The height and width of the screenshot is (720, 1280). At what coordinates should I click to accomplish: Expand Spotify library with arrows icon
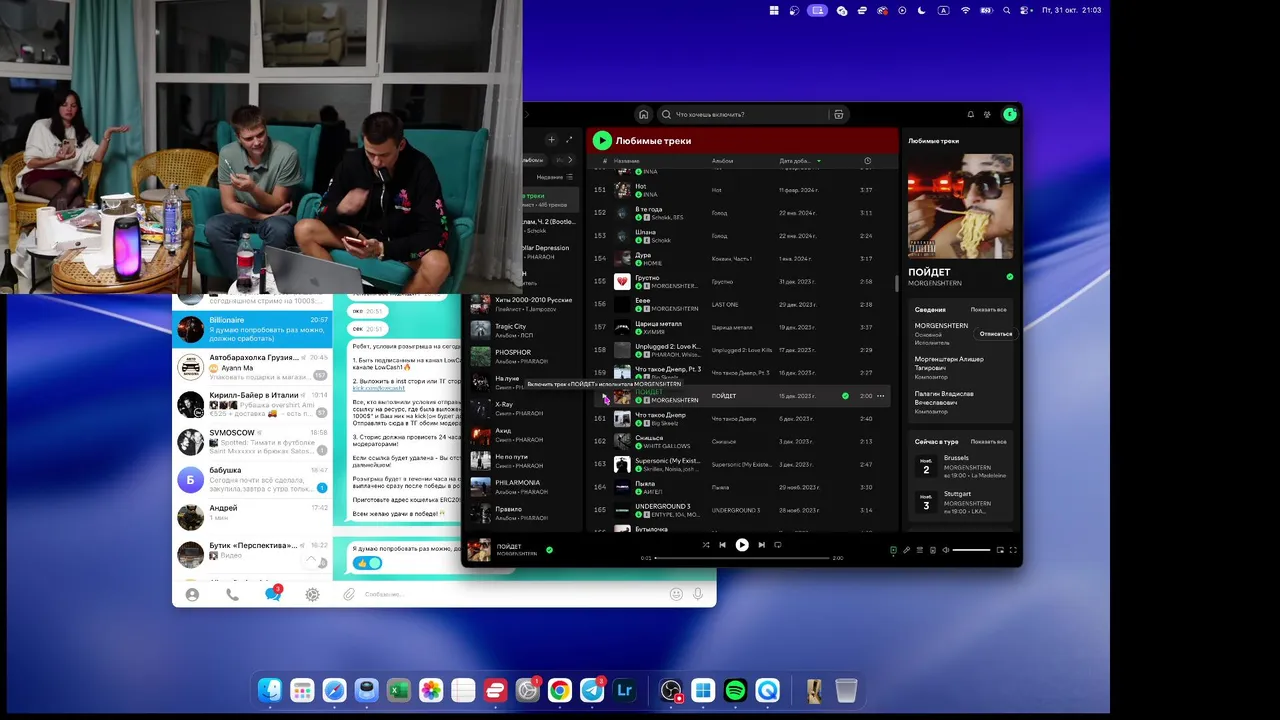(x=569, y=140)
